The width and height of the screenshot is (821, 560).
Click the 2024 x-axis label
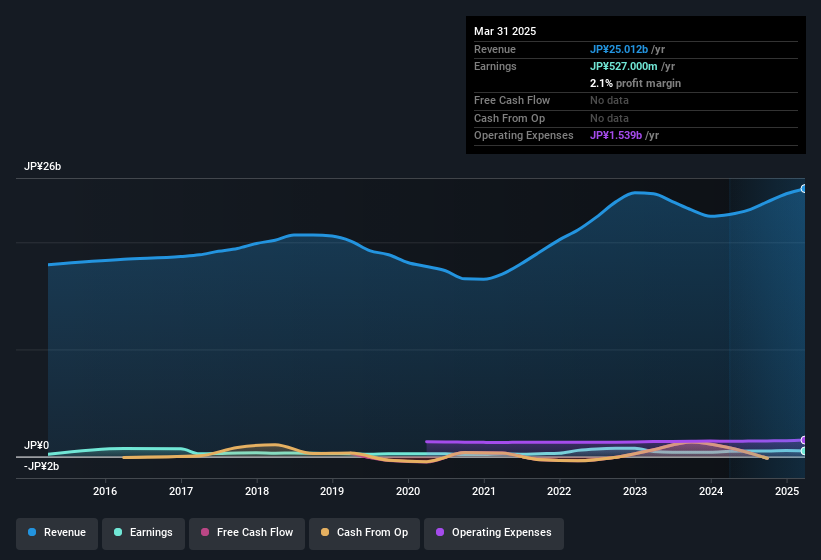[711, 491]
